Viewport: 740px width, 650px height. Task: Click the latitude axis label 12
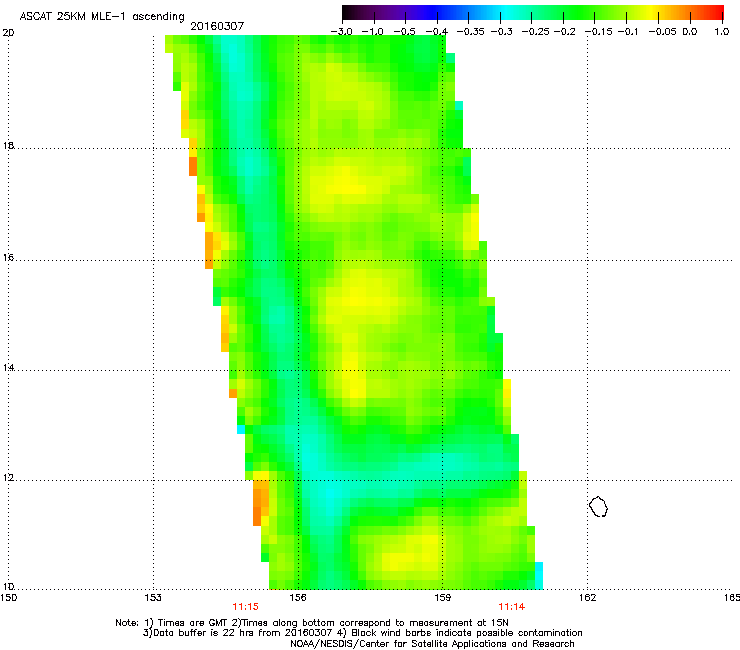tap(8, 478)
